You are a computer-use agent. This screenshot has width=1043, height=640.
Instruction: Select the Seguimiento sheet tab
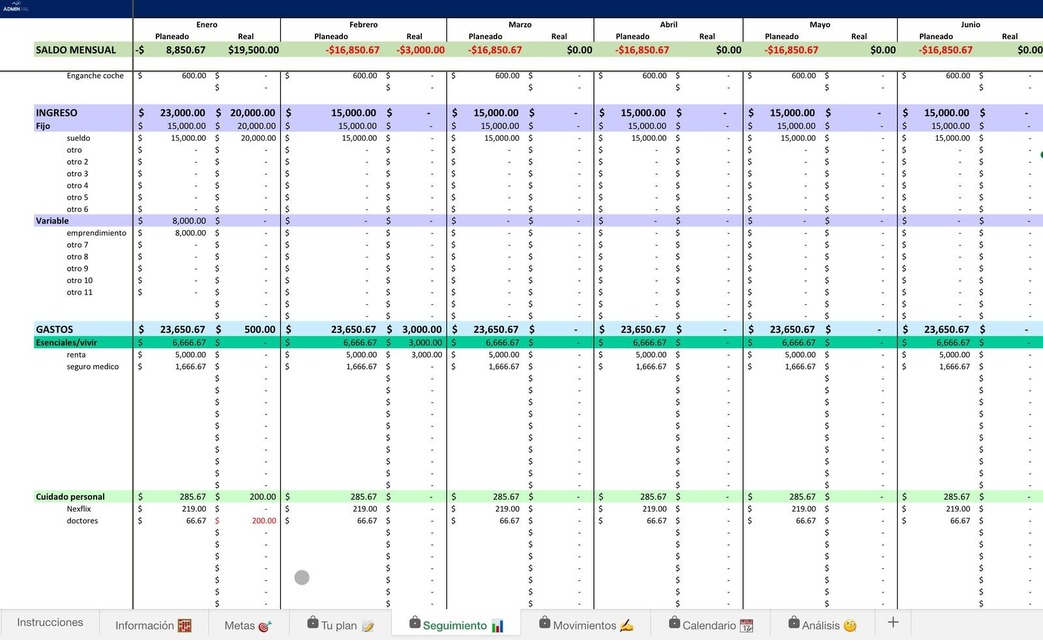tap(456, 625)
